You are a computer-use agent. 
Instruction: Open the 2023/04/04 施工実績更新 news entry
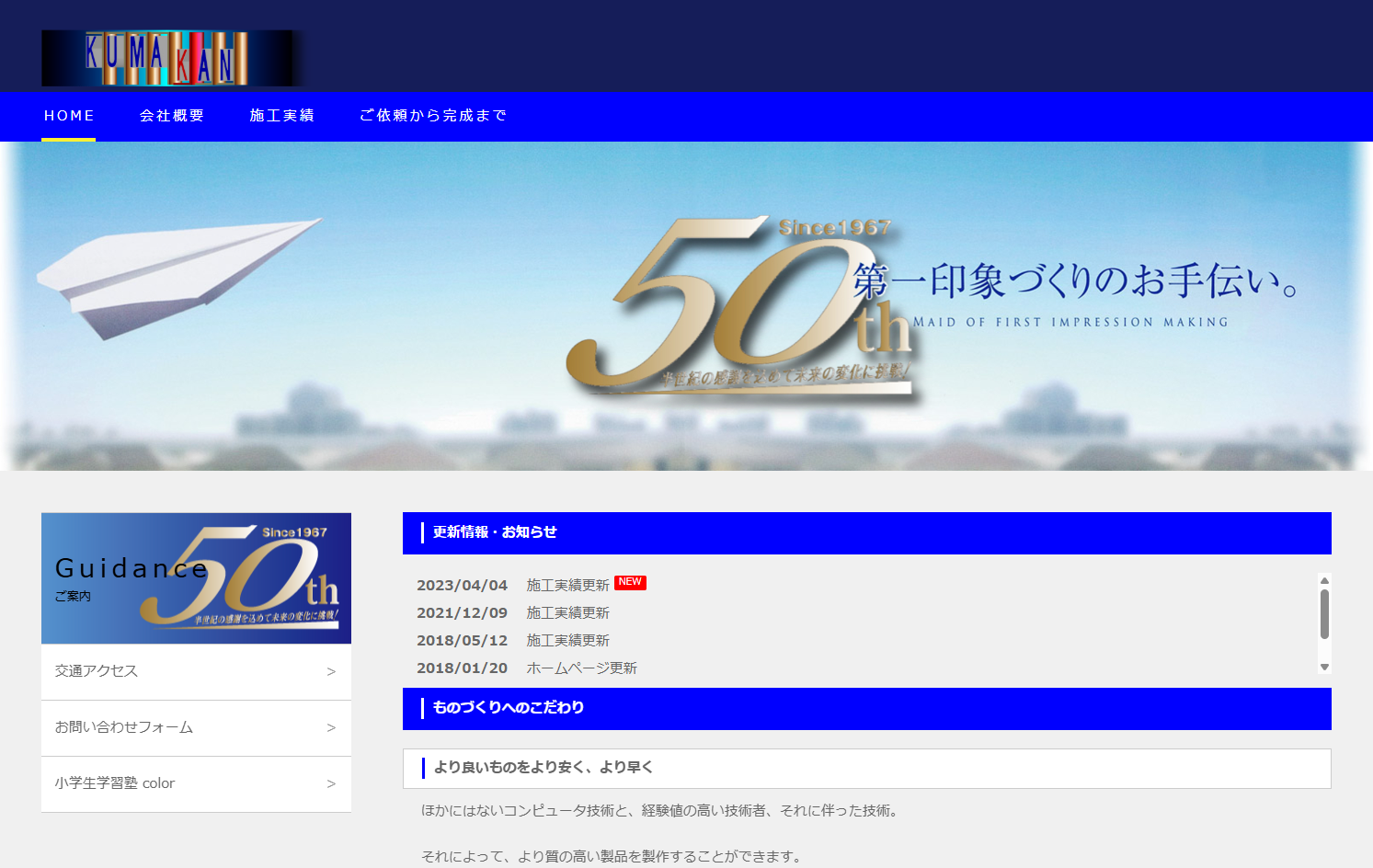[567, 586]
